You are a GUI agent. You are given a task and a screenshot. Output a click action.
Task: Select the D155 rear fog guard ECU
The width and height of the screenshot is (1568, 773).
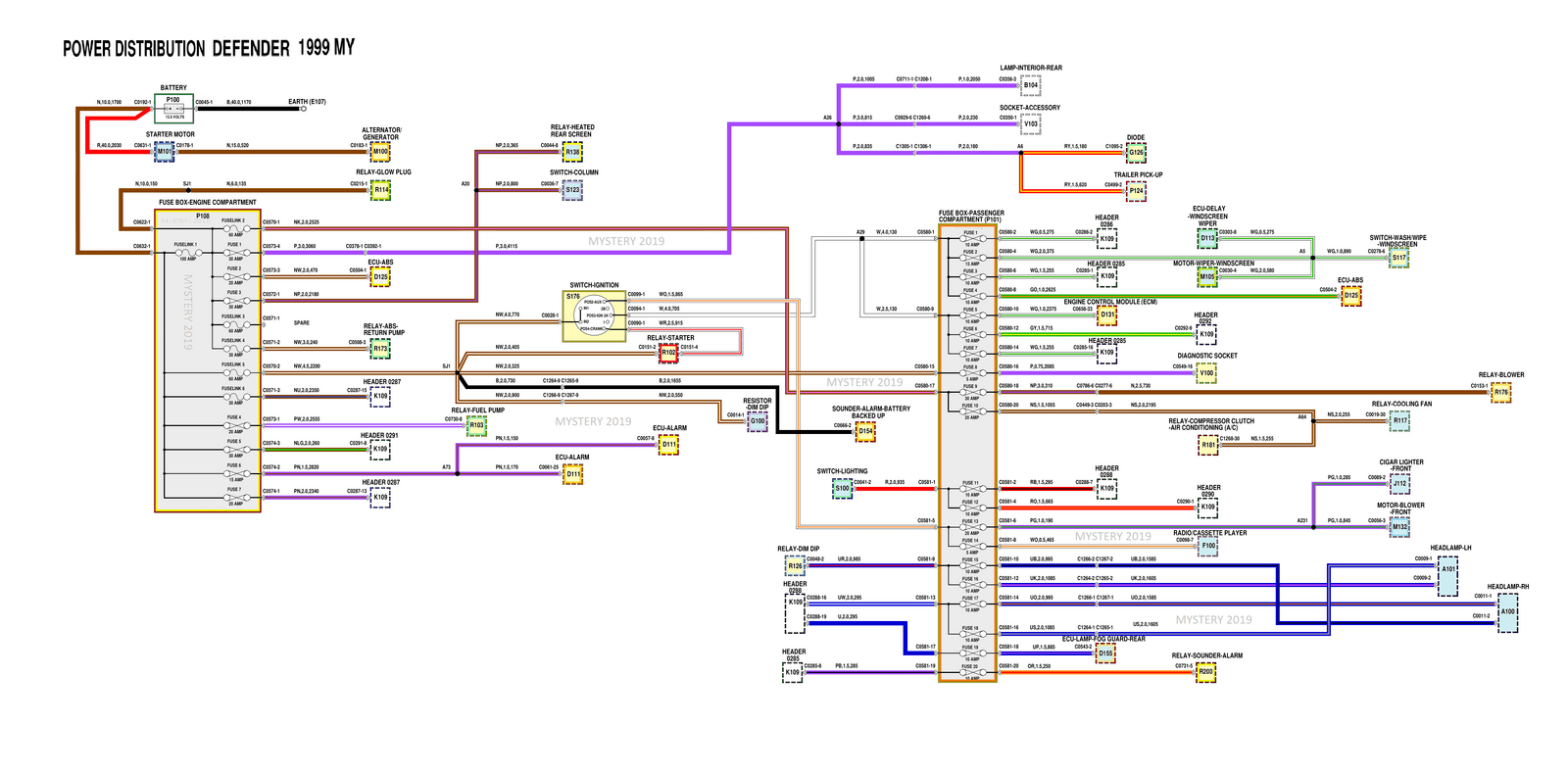[1105, 652]
